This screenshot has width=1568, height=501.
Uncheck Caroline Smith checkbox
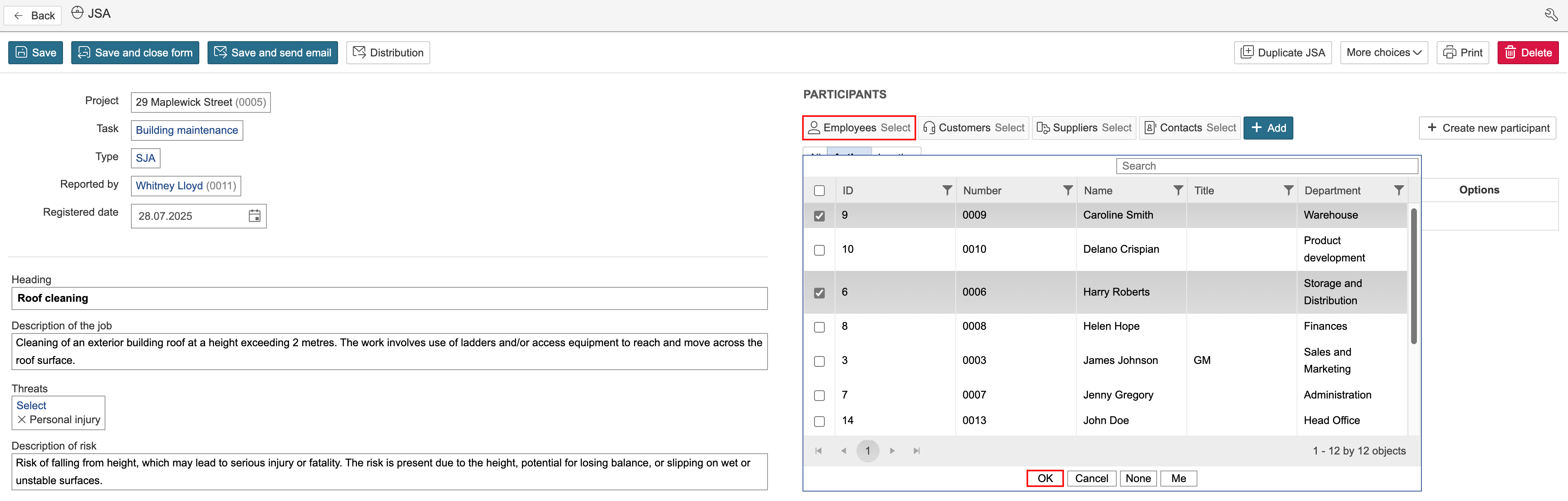pyautogui.click(x=819, y=216)
